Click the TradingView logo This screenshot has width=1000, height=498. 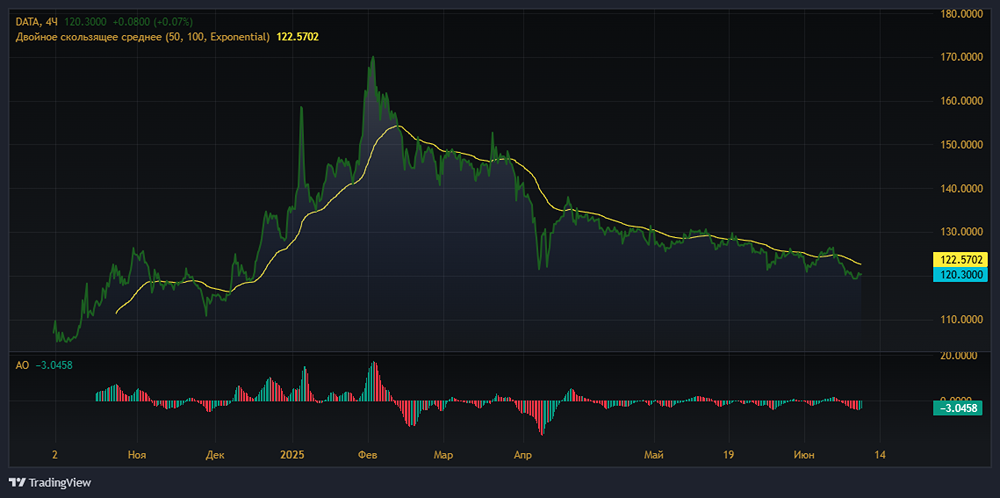(x=50, y=482)
